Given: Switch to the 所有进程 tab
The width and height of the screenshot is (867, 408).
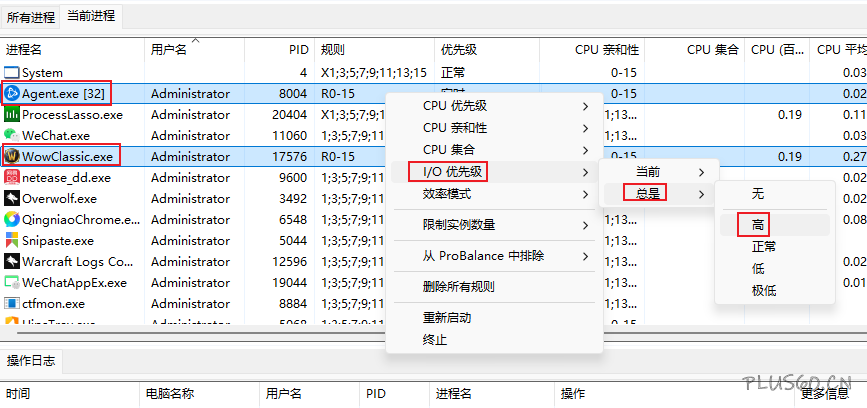Looking at the screenshot, I should [31, 17].
